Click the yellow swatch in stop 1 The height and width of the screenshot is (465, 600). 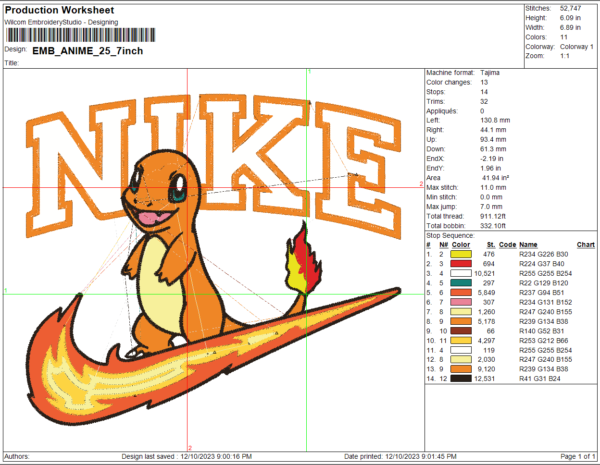(x=461, y=254)
